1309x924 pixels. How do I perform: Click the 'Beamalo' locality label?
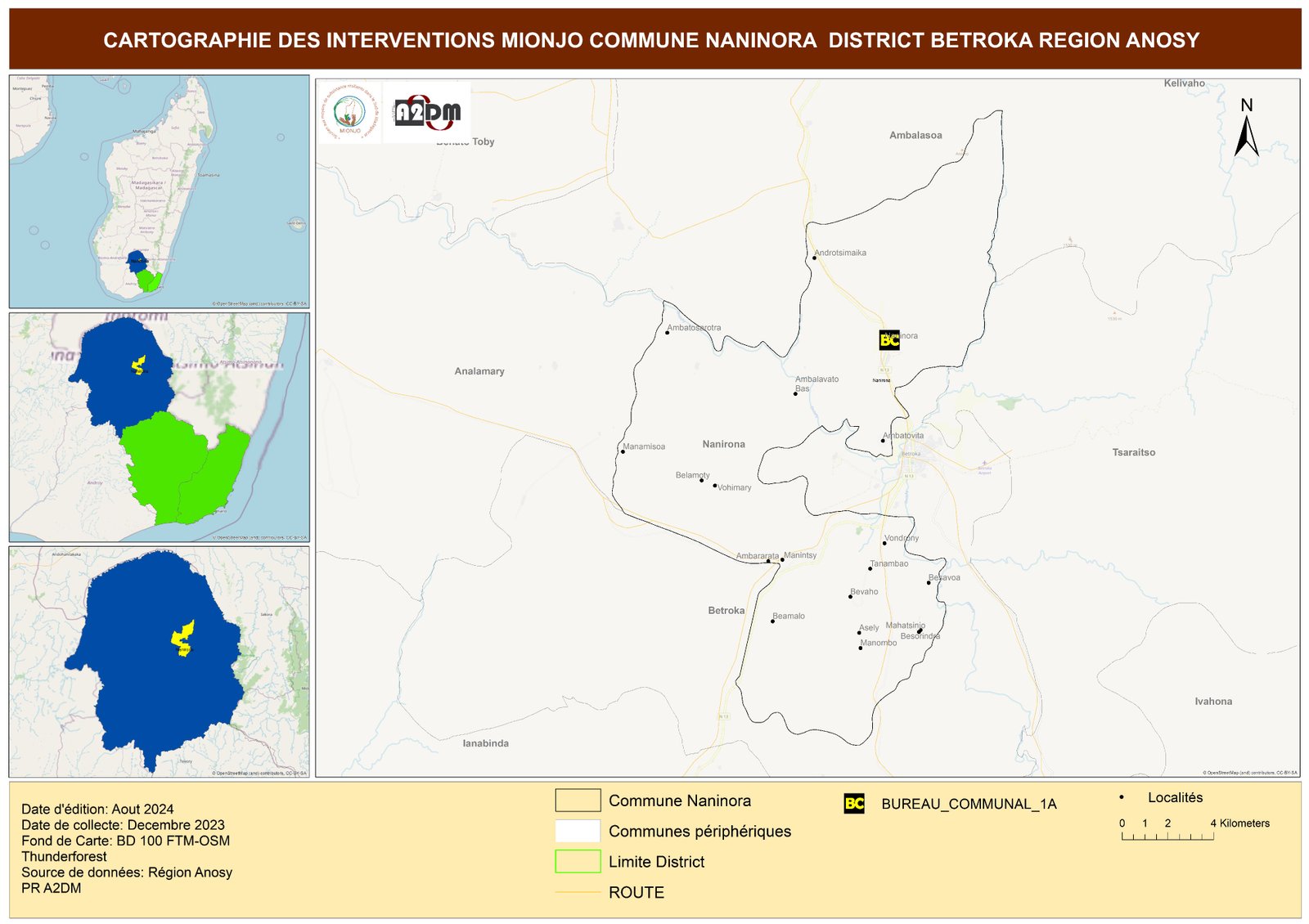[789, 617]
